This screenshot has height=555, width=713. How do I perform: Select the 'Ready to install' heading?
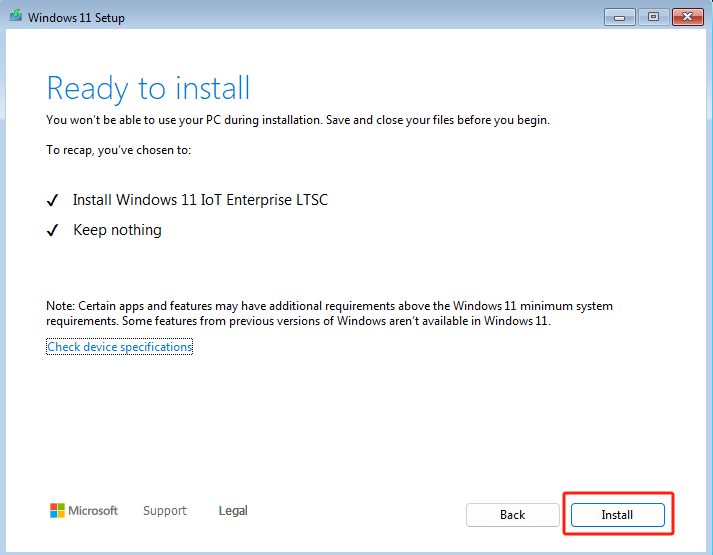pos(148,88)
